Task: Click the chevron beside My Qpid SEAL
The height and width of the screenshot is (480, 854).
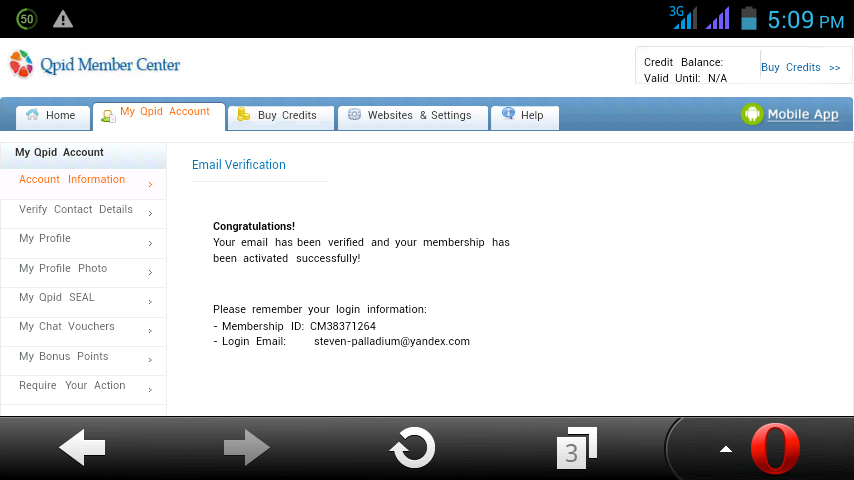Action: click(x=150, y=302)
